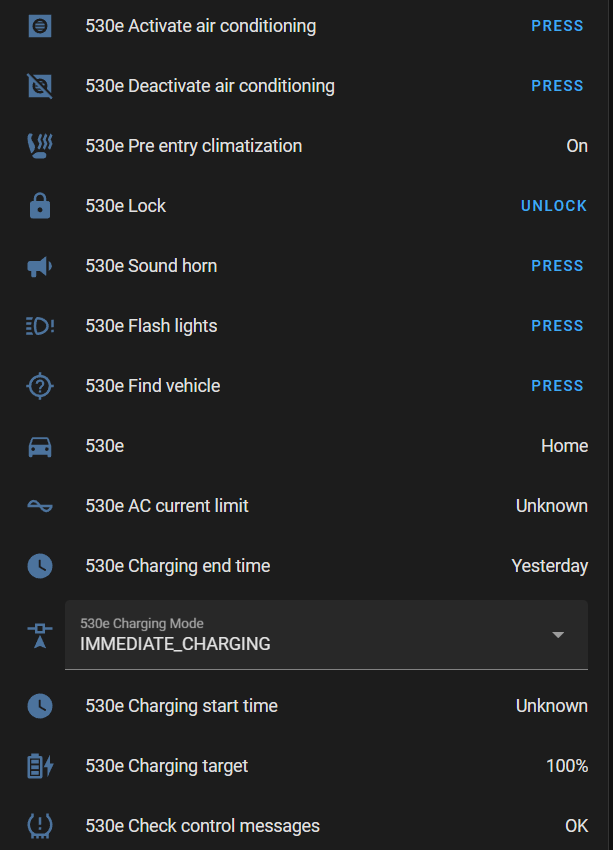Open the Pre entry climatization seat-heat icon

40,146
